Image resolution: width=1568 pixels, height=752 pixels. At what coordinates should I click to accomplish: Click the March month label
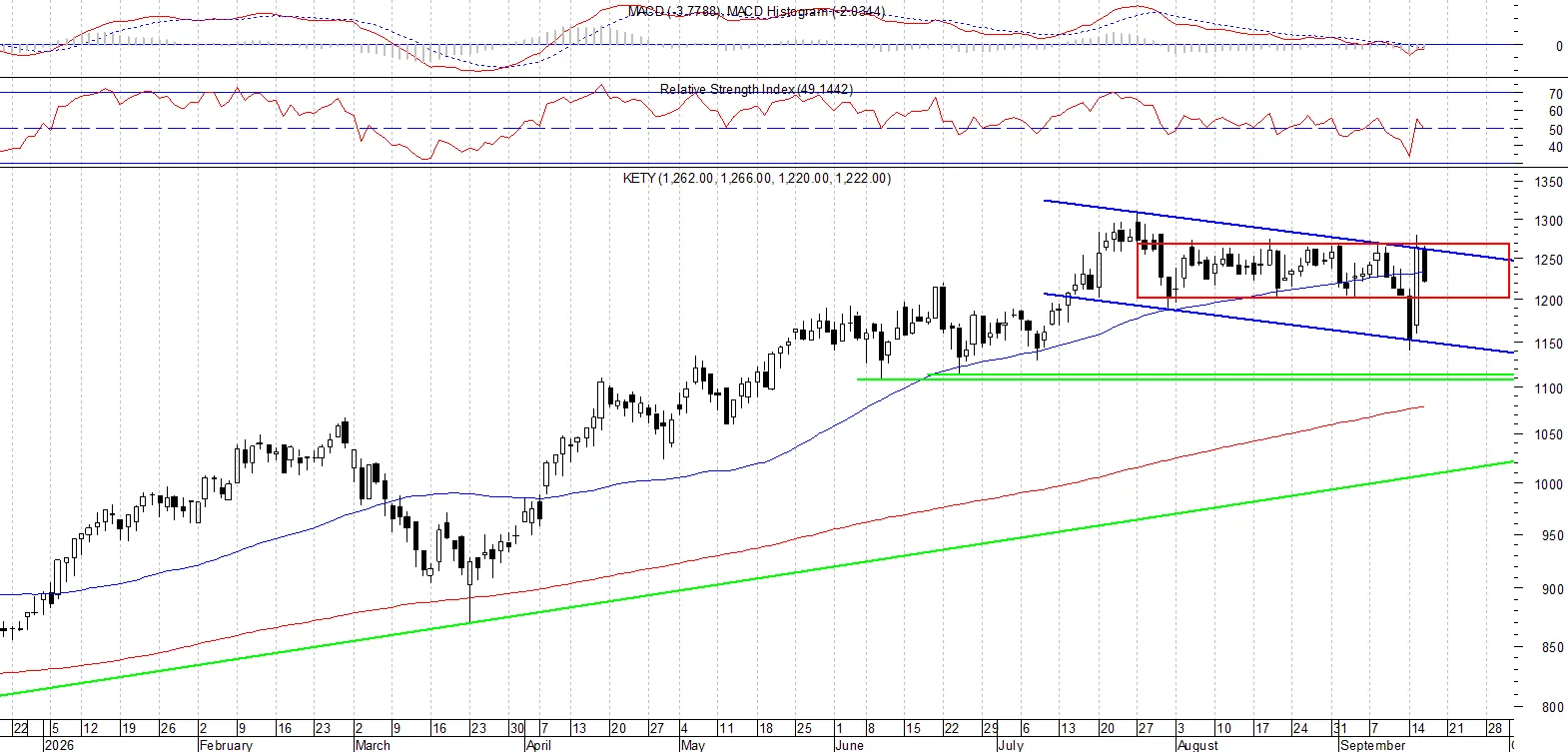pyautogui.click(x=373, y=745)
